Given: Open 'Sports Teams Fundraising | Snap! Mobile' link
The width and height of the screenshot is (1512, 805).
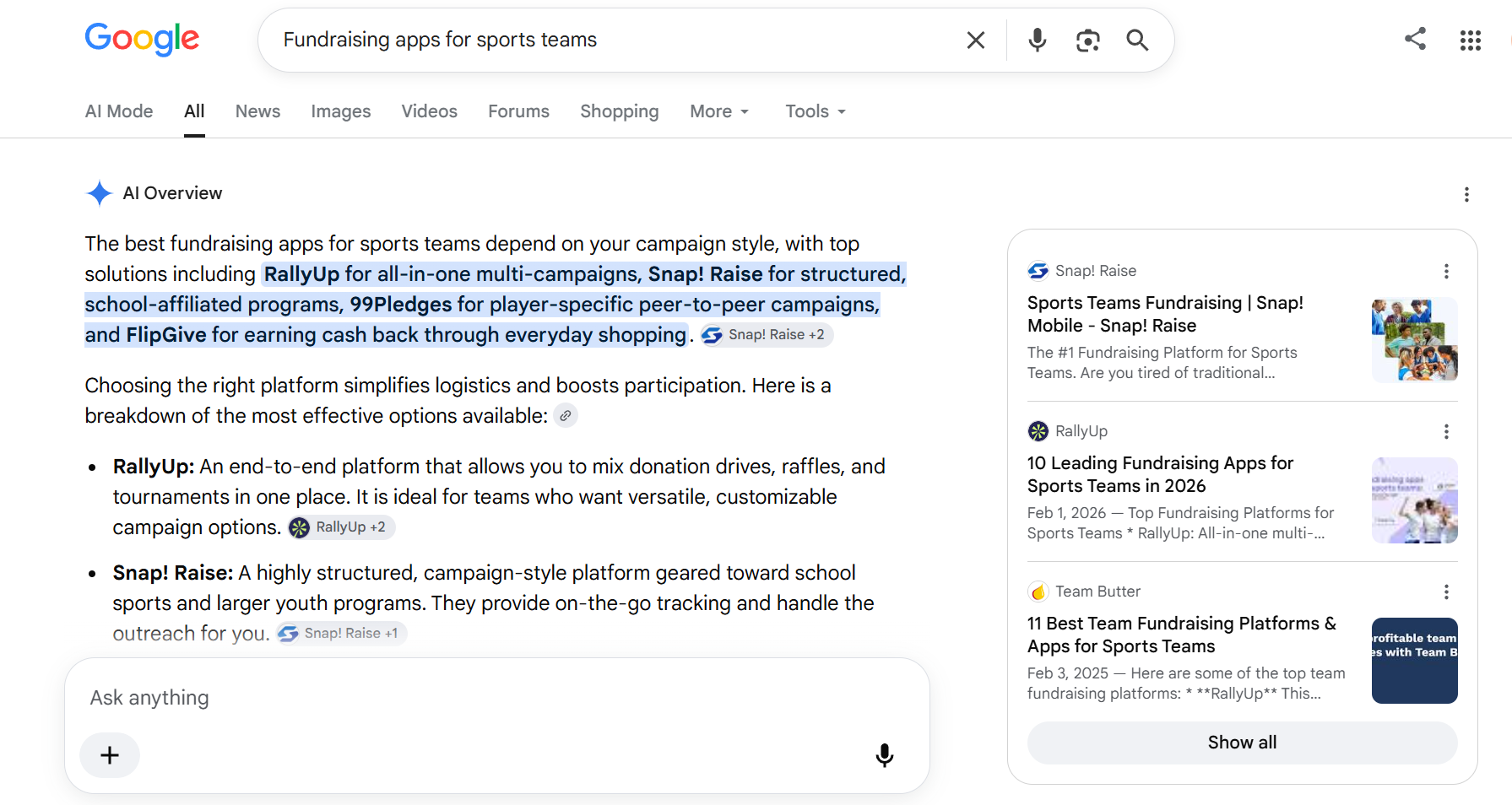Looking at the screenshot, I should (x=1165, y=314).
